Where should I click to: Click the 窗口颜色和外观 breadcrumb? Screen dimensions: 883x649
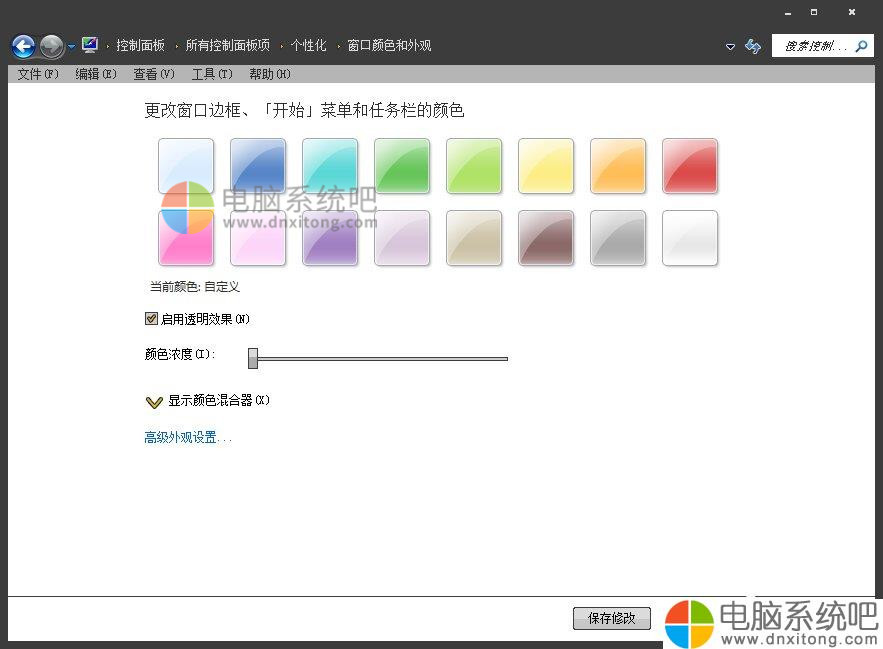pyautogui.click(x=389, y=45)
